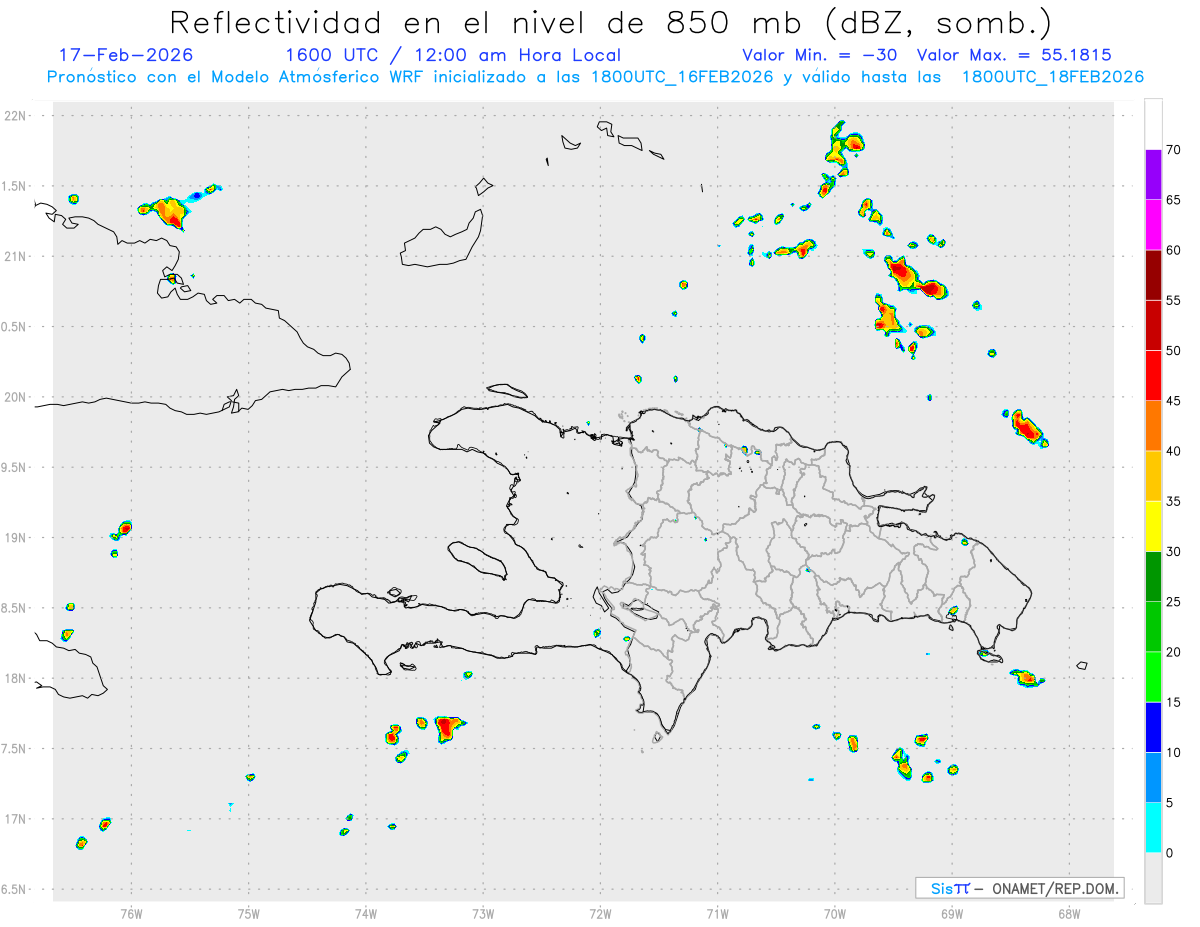Viewport: 1200px width, 927px height.
Task: Select the orange 40–45 dBZ colorbar segment
Action: pos(1153,426)
